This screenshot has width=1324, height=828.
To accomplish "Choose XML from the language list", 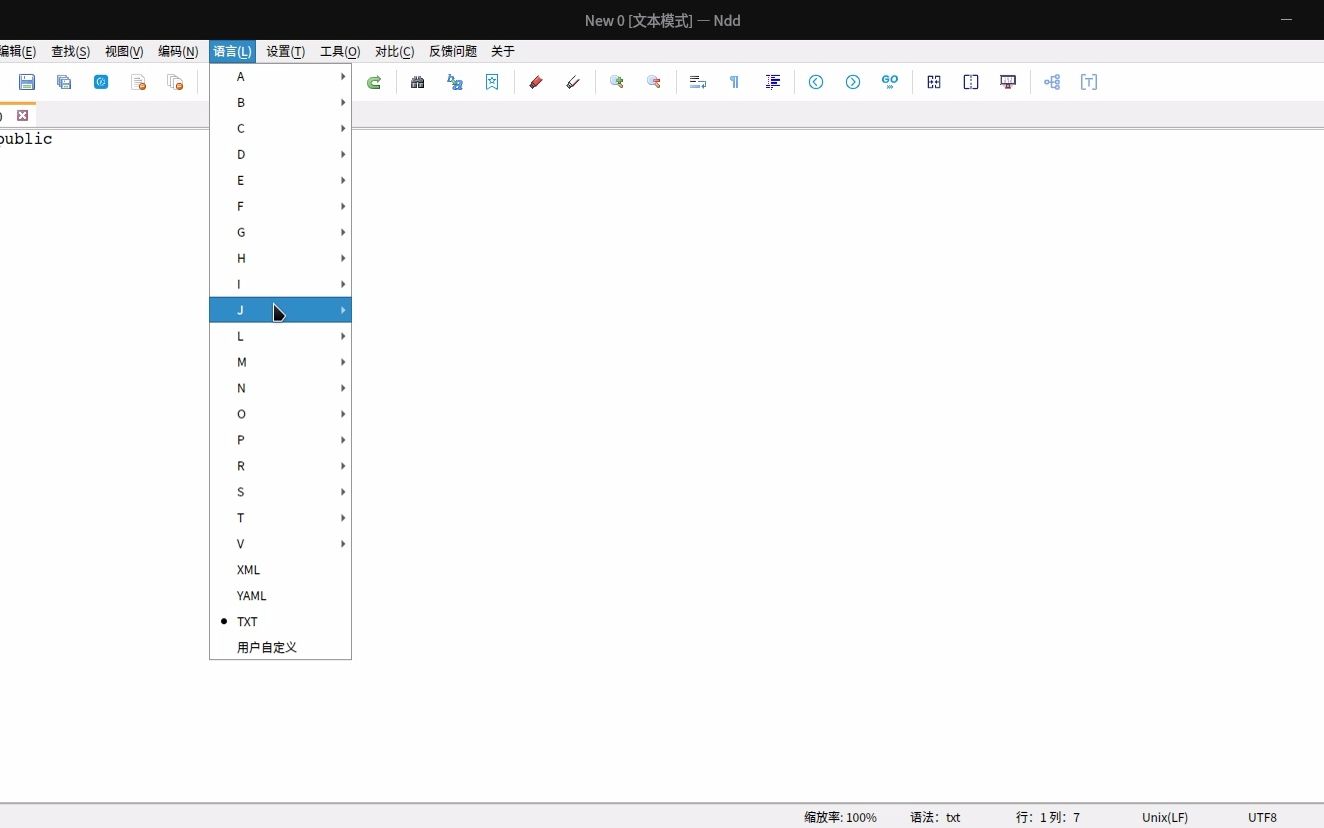I will point(248,570).
